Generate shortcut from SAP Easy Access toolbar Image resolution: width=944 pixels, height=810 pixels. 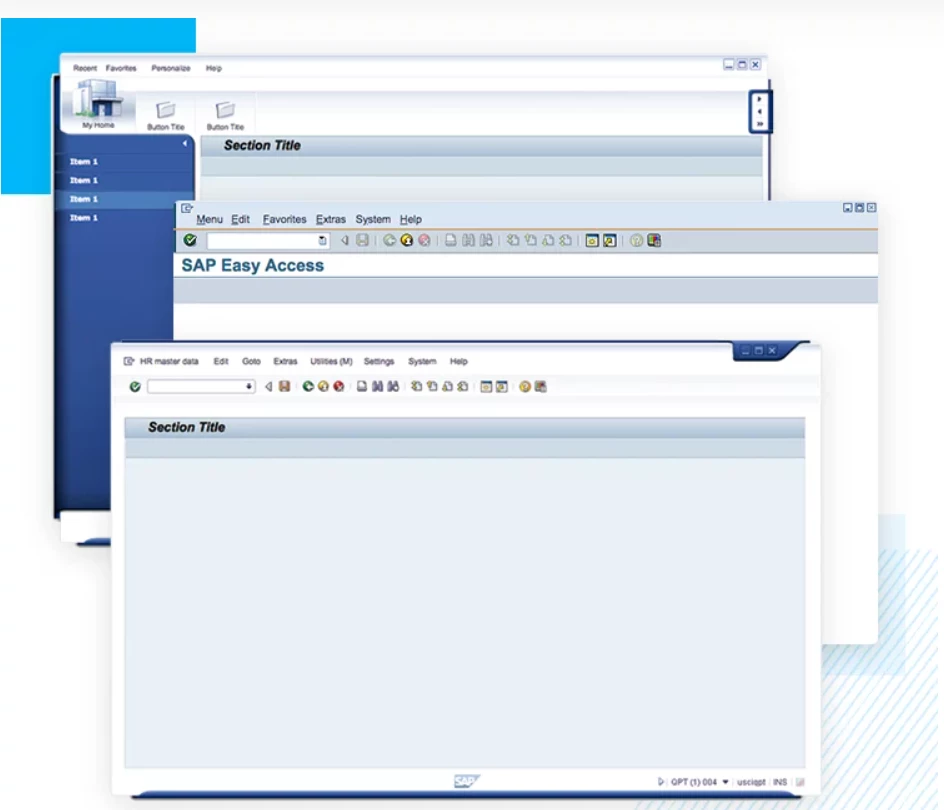click(x=609, y=240)
